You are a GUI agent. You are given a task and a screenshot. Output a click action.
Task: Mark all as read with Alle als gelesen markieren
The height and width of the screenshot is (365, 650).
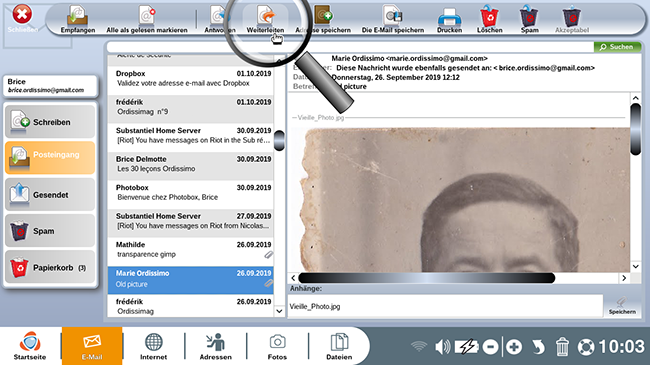point(147,19)
